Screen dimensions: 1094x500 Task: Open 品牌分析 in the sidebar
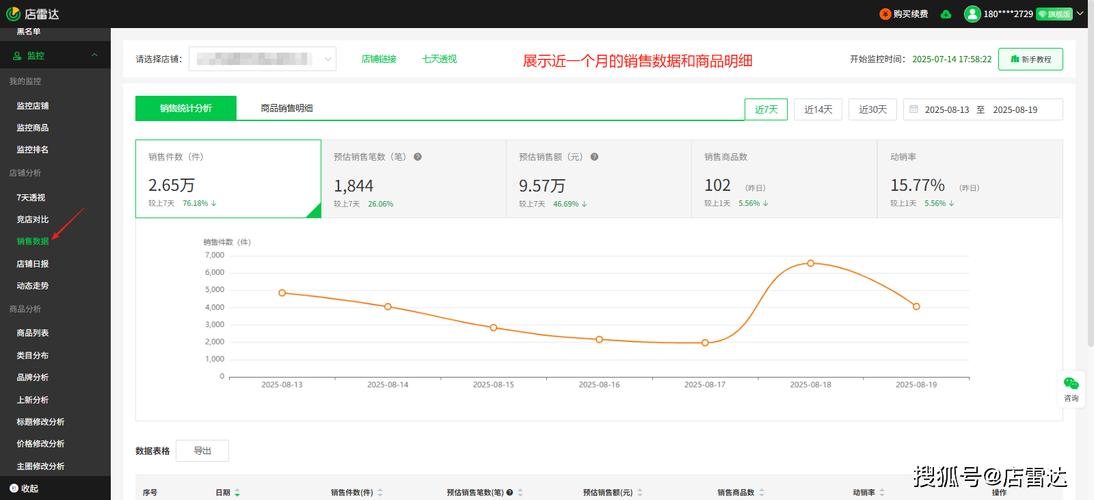coord(33,377)
